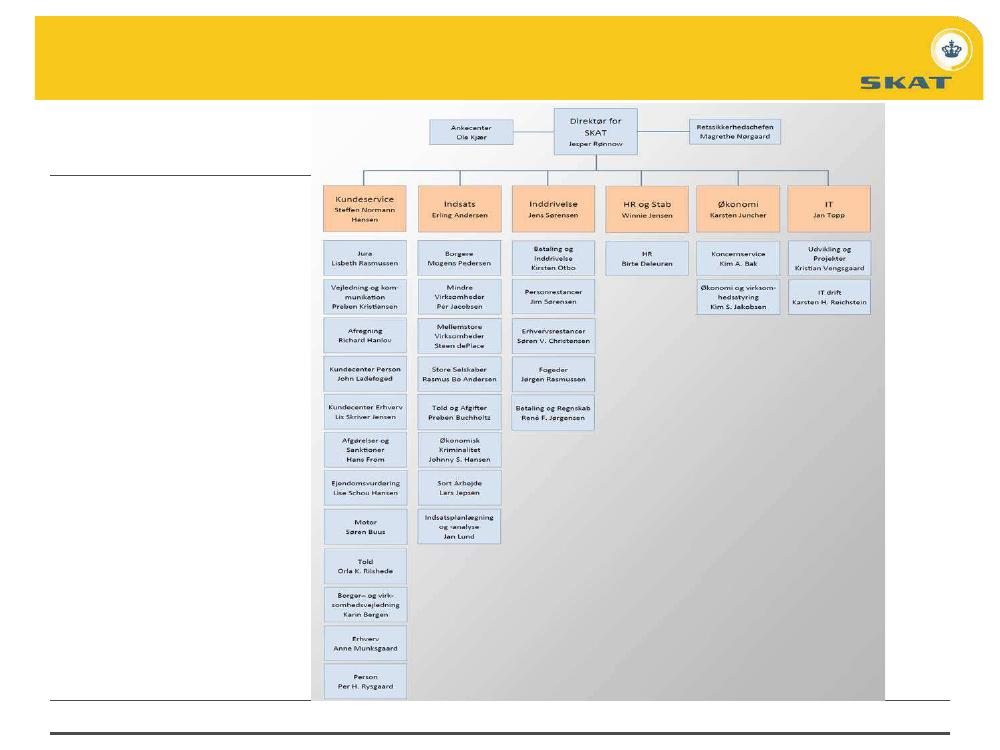This screenshot has width=1000, height=750.
Task: Select the Direktør for SKAT Jesper Rønnow box
Action: tap(596, 132)
